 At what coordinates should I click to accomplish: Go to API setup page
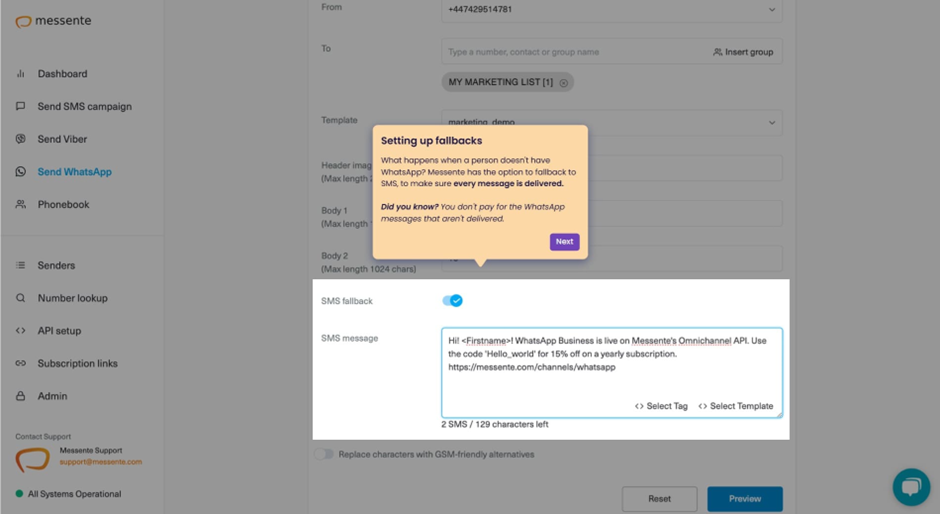(x=59, y=330)
